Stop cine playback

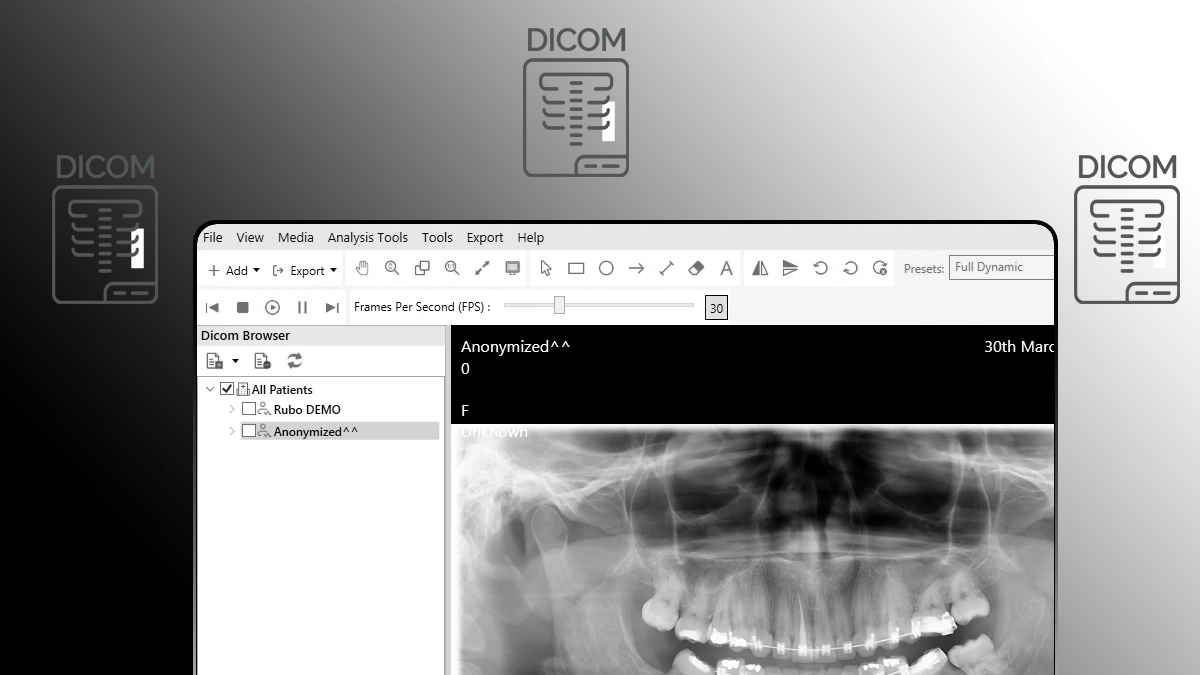(x=242, y=308)
